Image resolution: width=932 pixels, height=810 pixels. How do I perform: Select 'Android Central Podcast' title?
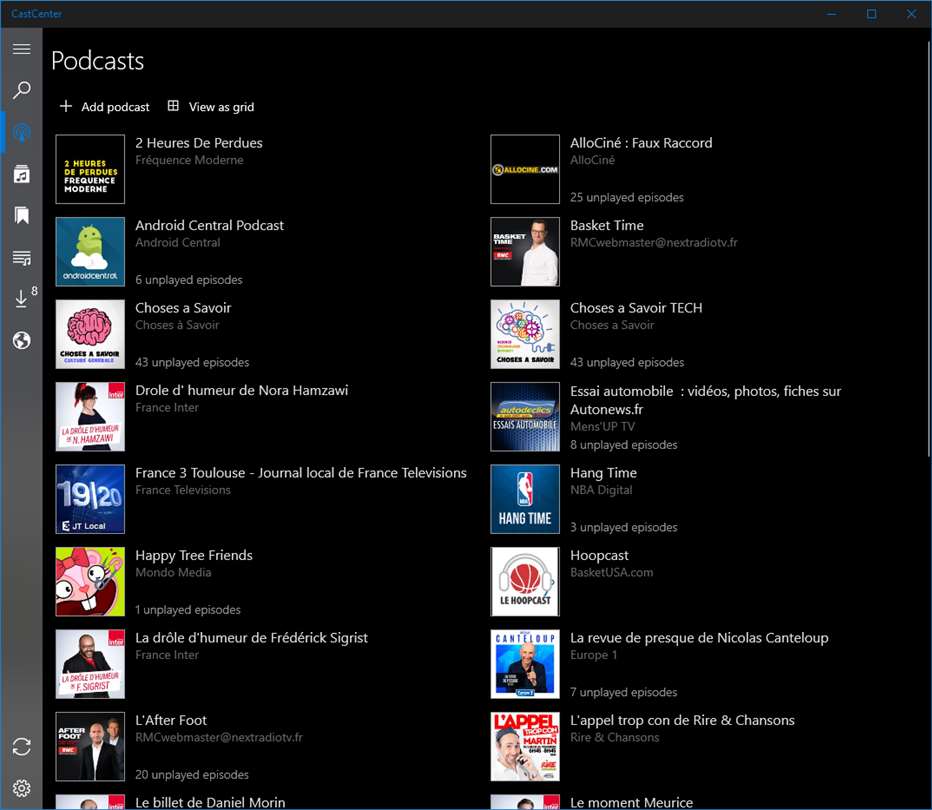209,225
